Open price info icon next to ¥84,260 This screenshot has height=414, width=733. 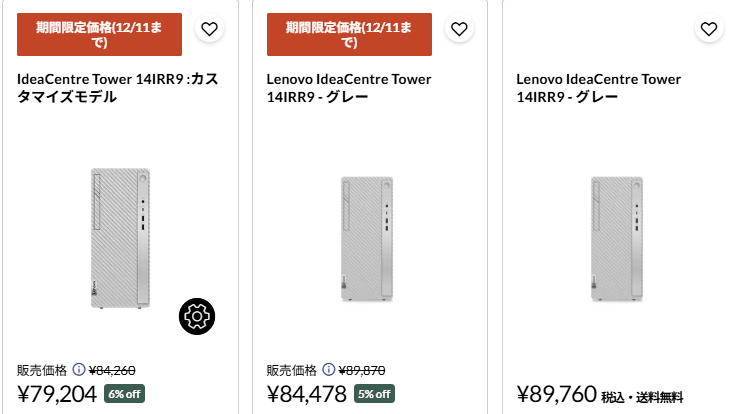click(x=79, y=368)
